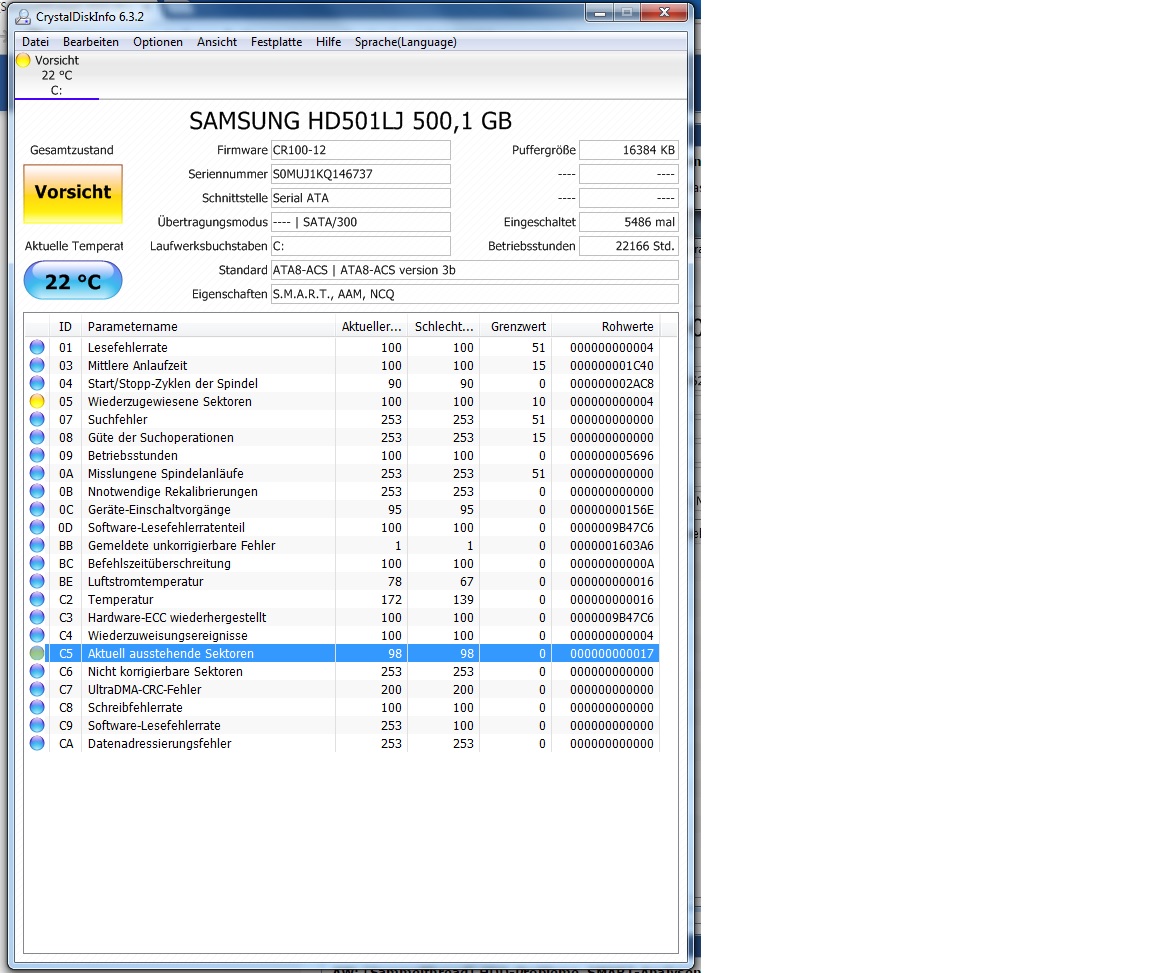
Task: Click the Schlecht... column header
Action: (444, 326)
